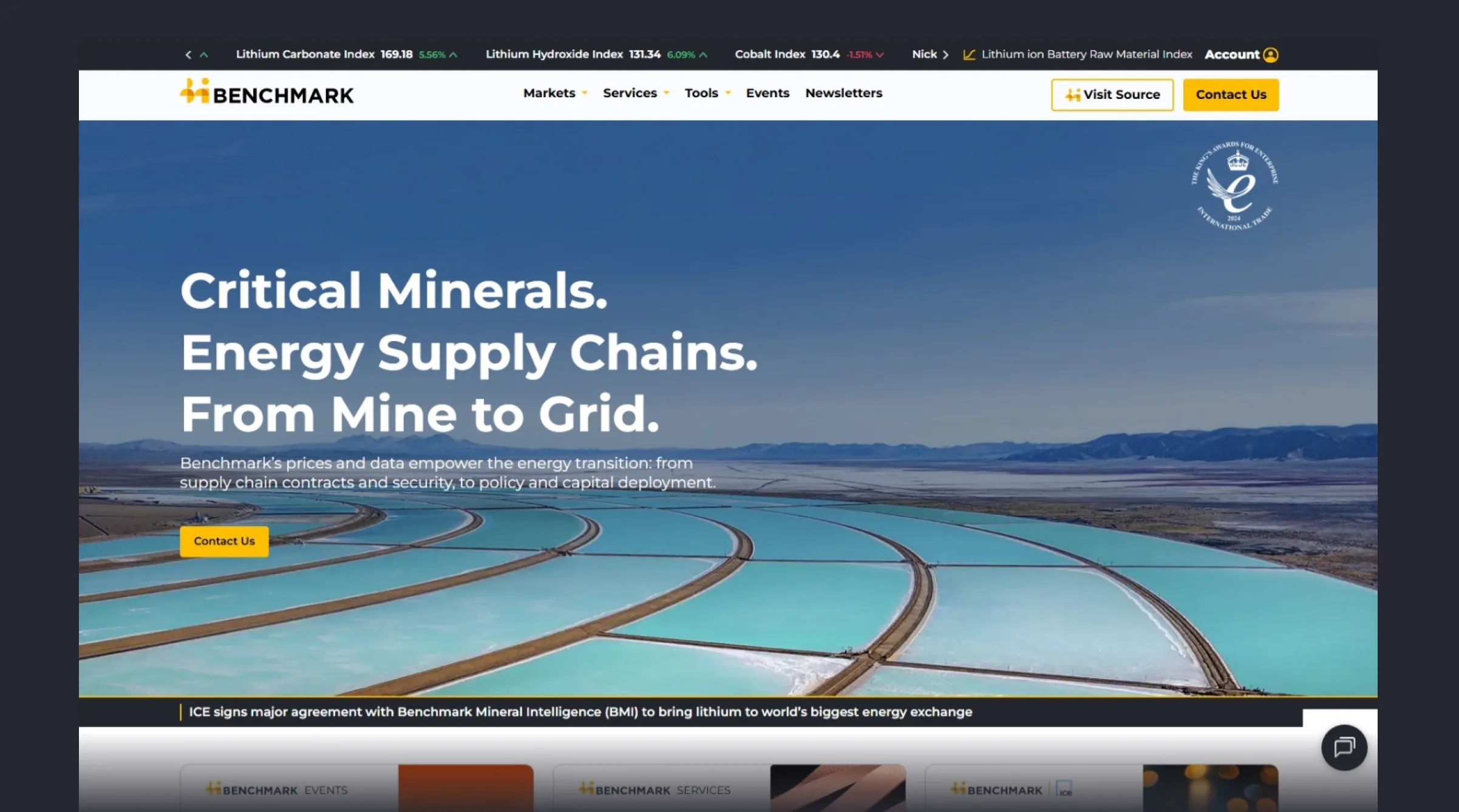Open the live chat bubble icon
1459x812 pixels.
point(1344,747)
